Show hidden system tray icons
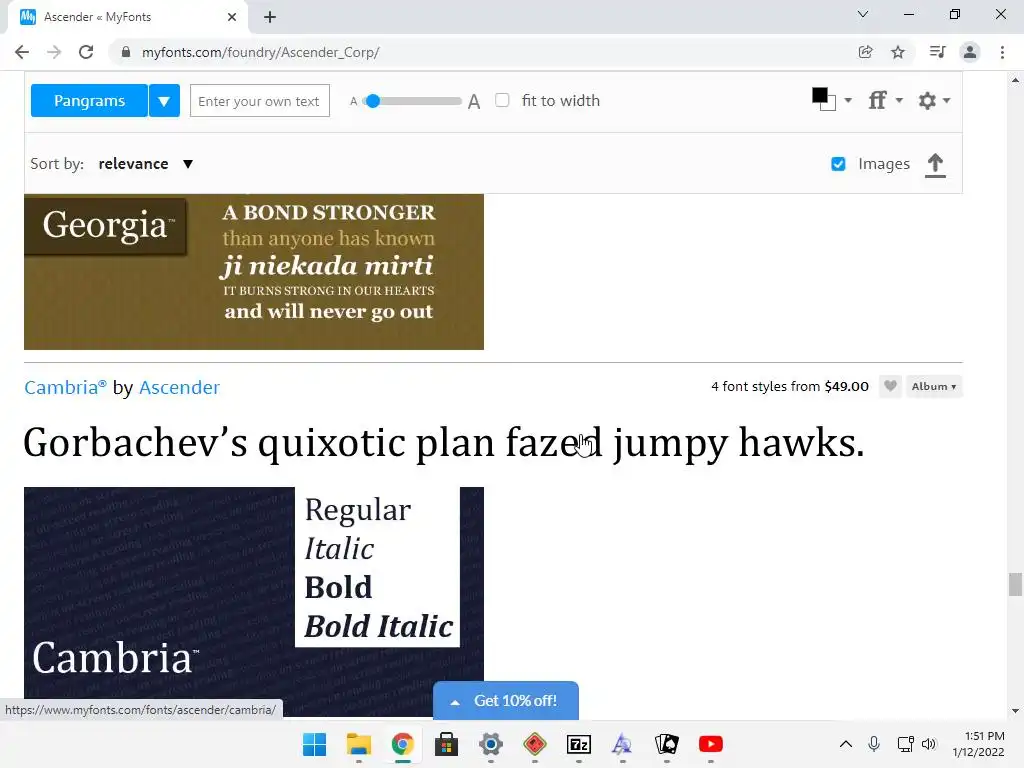The height and width of the screenshot is (768, 1024). (846, 744)
